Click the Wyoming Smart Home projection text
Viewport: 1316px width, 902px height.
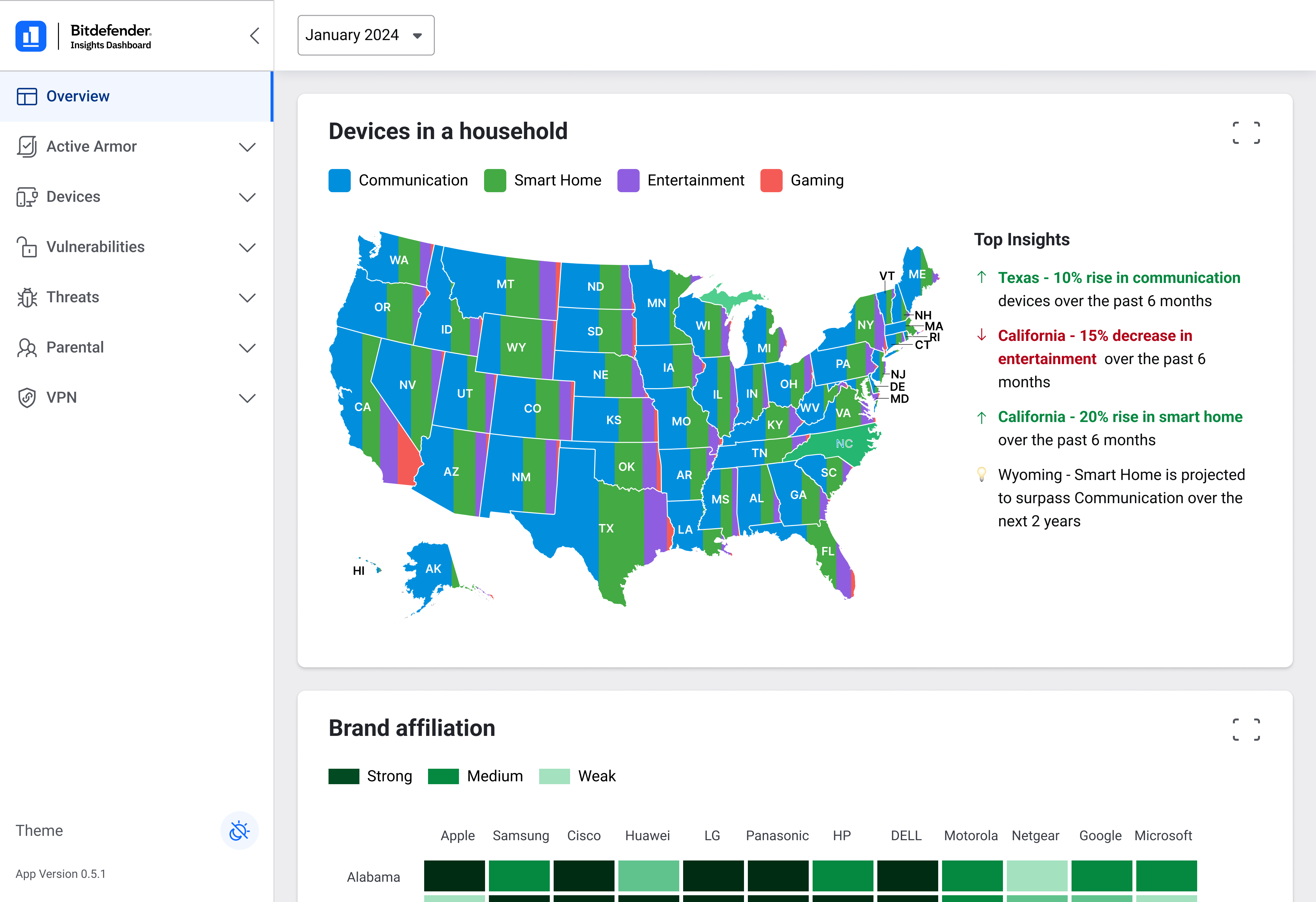pyautogui.click(x=1121, y=498)
